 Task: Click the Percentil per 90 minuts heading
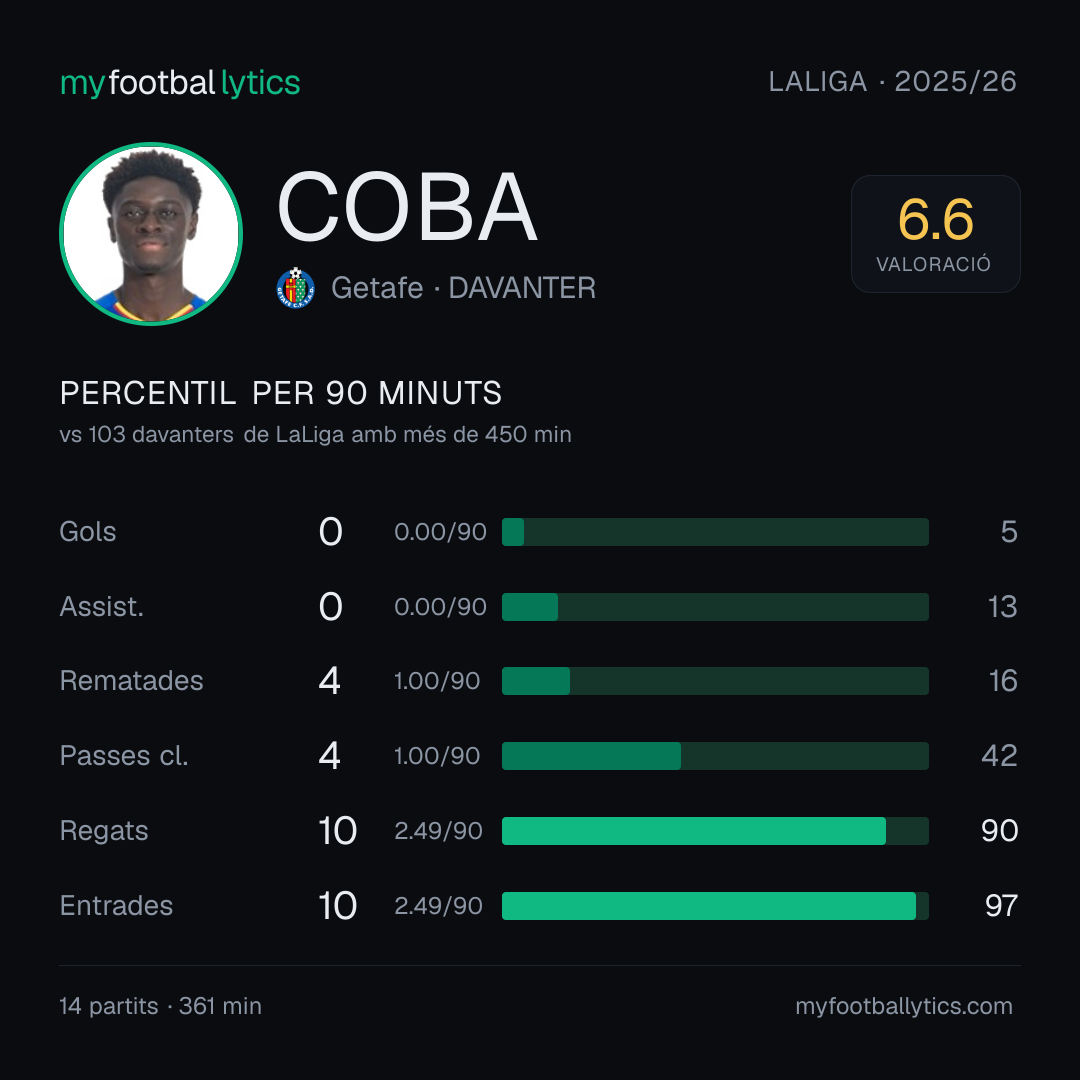(280, 393)
